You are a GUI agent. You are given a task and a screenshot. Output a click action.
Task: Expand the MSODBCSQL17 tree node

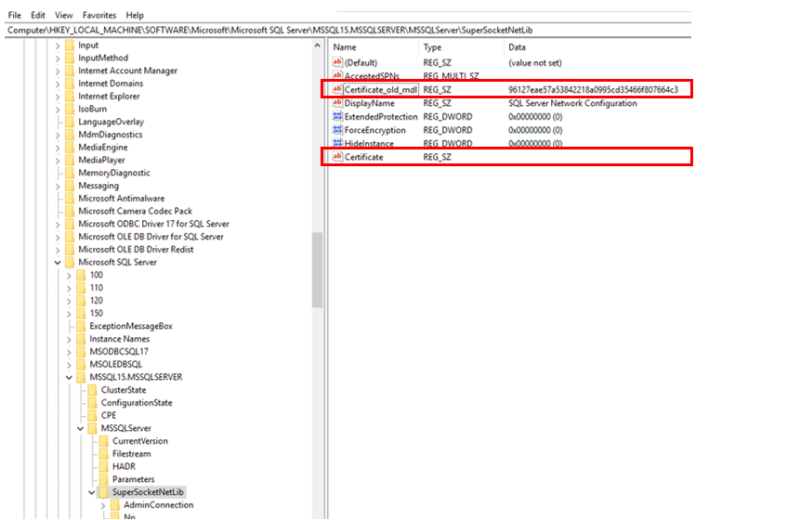pos(69,351)
